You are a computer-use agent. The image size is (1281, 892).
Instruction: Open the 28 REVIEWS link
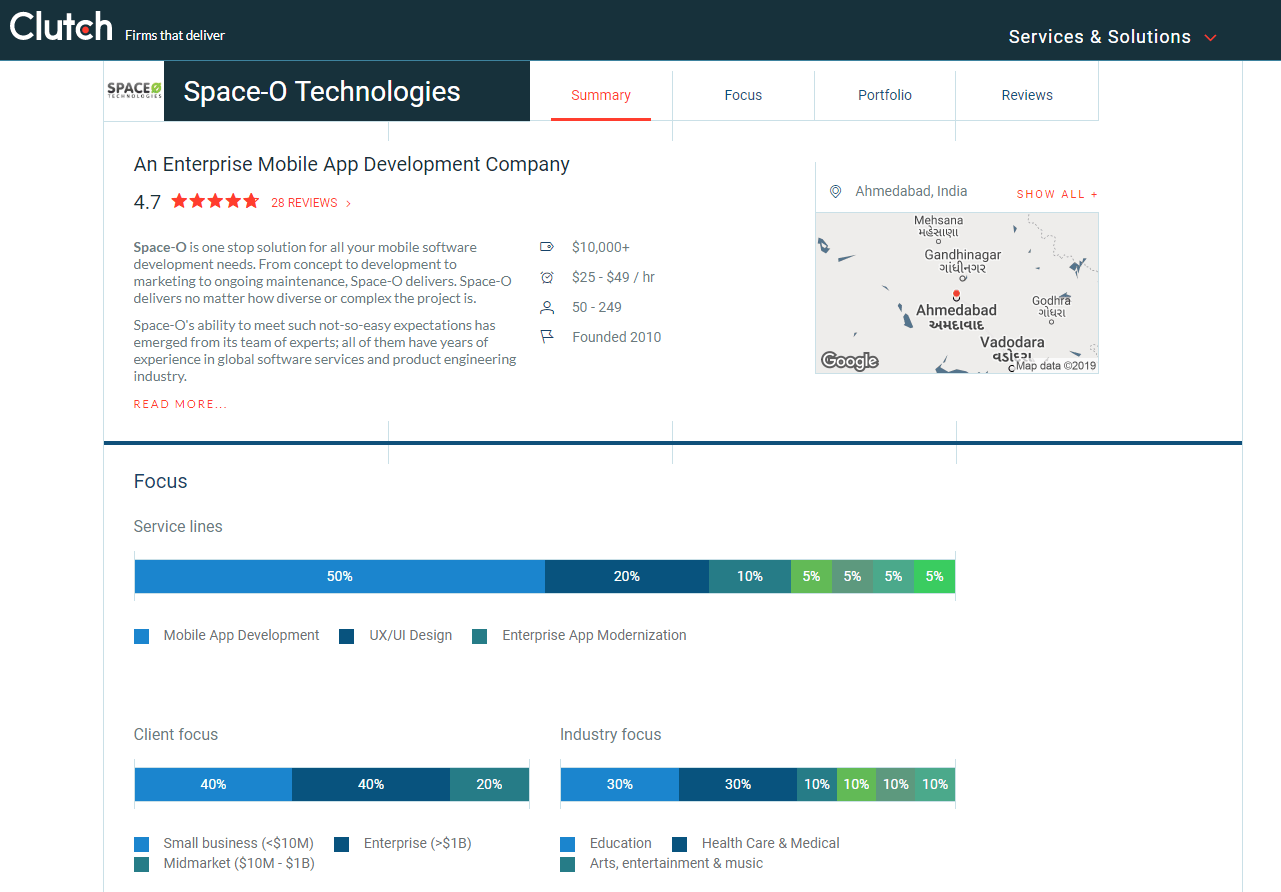[311, 203]
